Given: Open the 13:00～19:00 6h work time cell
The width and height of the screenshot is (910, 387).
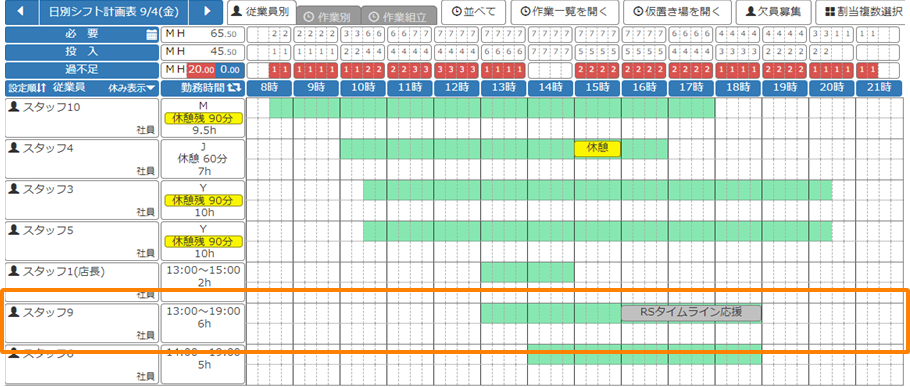Looking at the screenshot, I should point(203,323).
